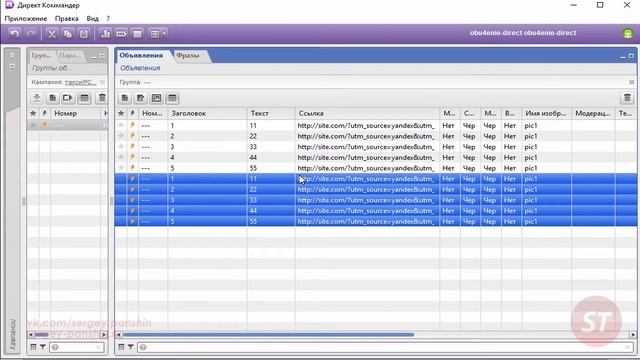Click the table grid icon in the purple toolbar
640x360 pixels.
[138, 34]
